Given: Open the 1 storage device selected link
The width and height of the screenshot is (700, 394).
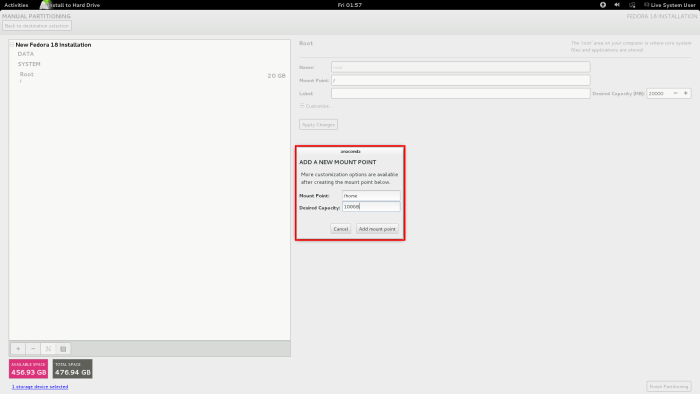Looking at the screenshot, I should [40, 386].
